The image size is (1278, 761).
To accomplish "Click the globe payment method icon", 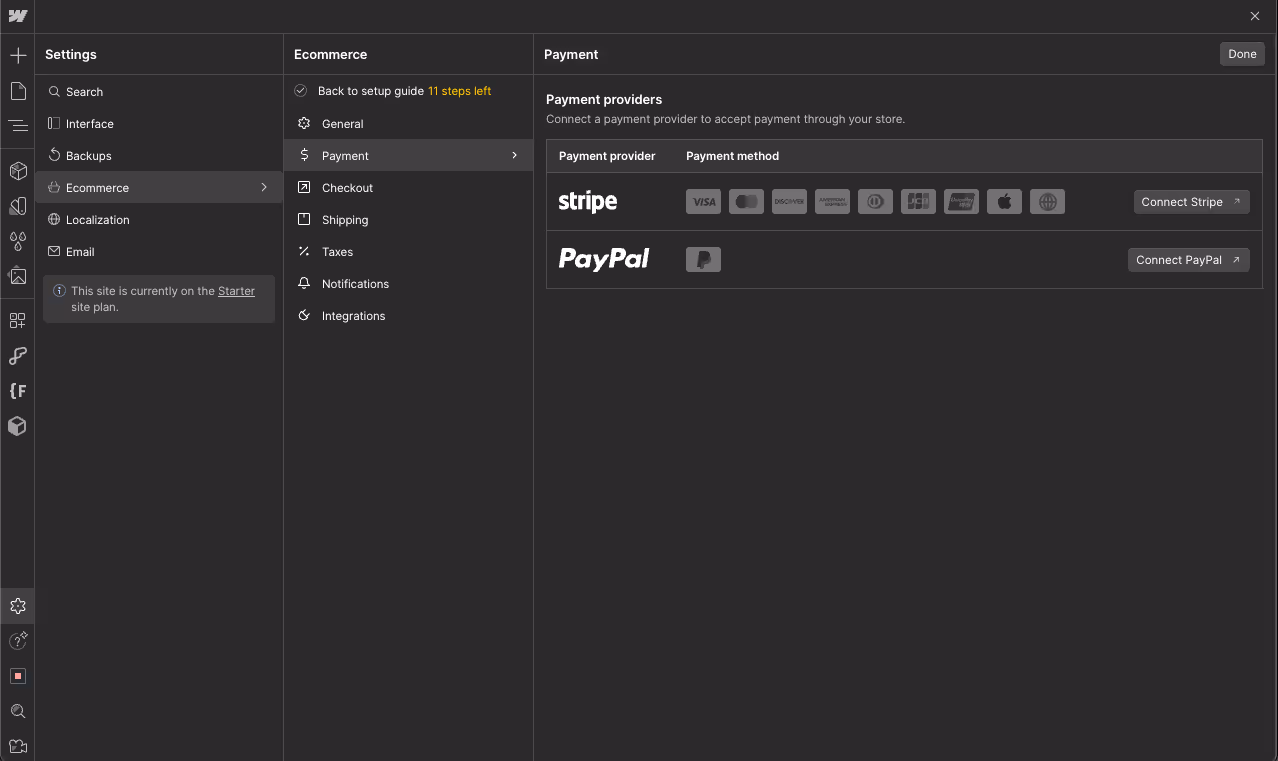I will pyautogui.click(x=1047, y=202).
